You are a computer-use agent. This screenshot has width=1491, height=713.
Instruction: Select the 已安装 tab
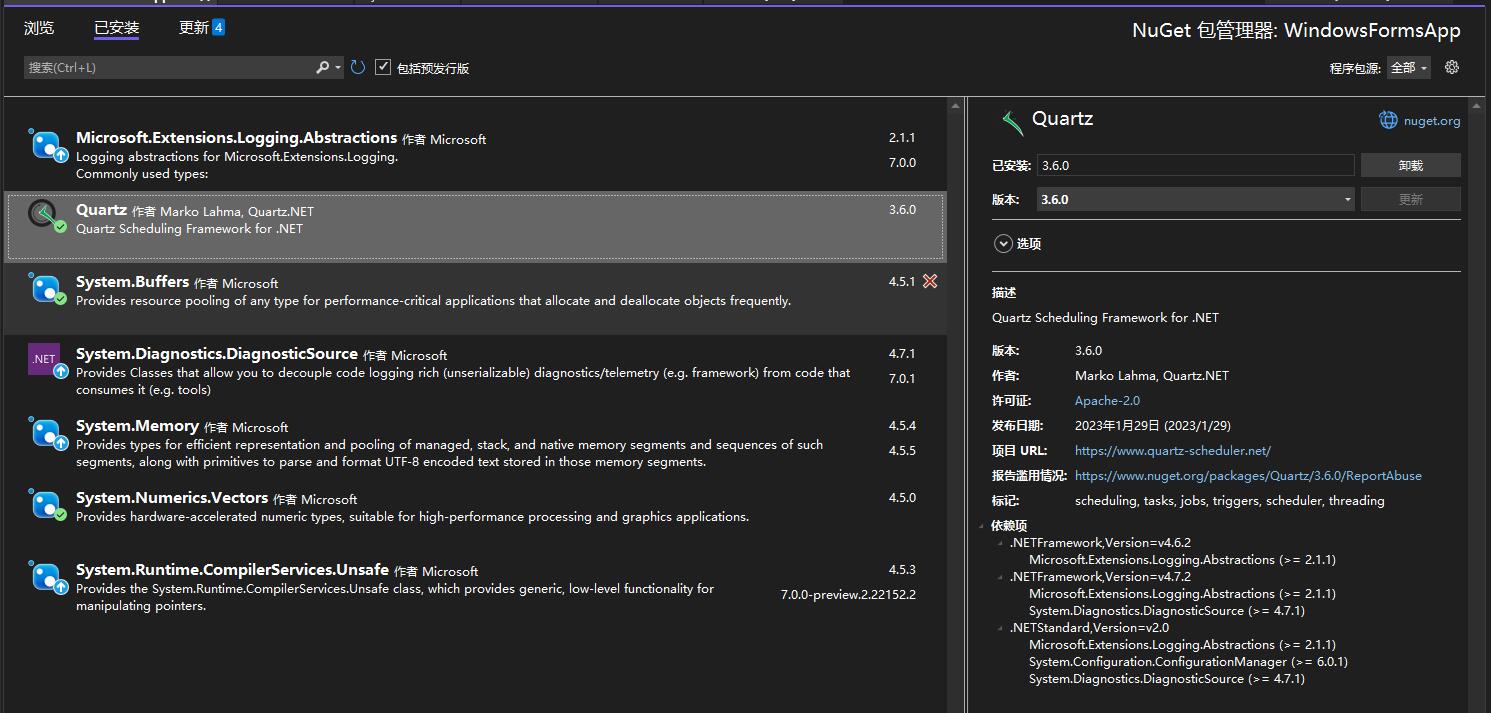pyautogui.click(x=117, y=28)
